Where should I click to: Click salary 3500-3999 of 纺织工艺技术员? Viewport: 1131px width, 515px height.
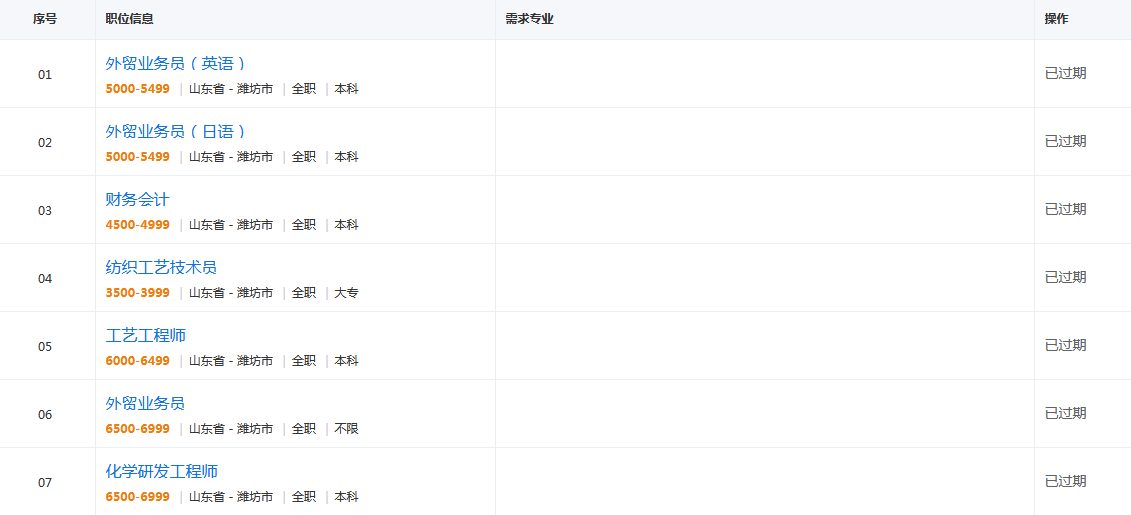138,293
